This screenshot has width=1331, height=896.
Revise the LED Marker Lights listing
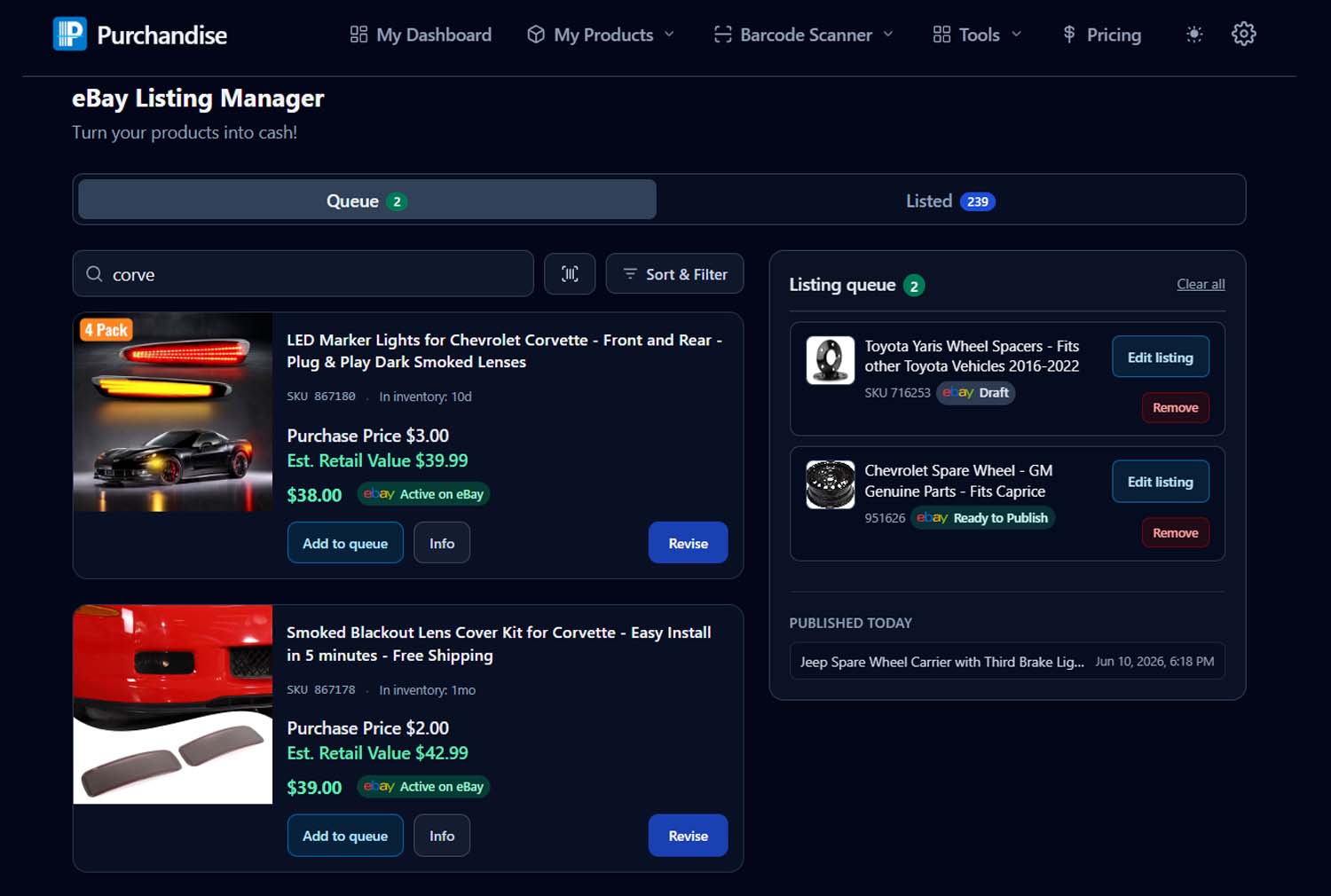[688, 543]
